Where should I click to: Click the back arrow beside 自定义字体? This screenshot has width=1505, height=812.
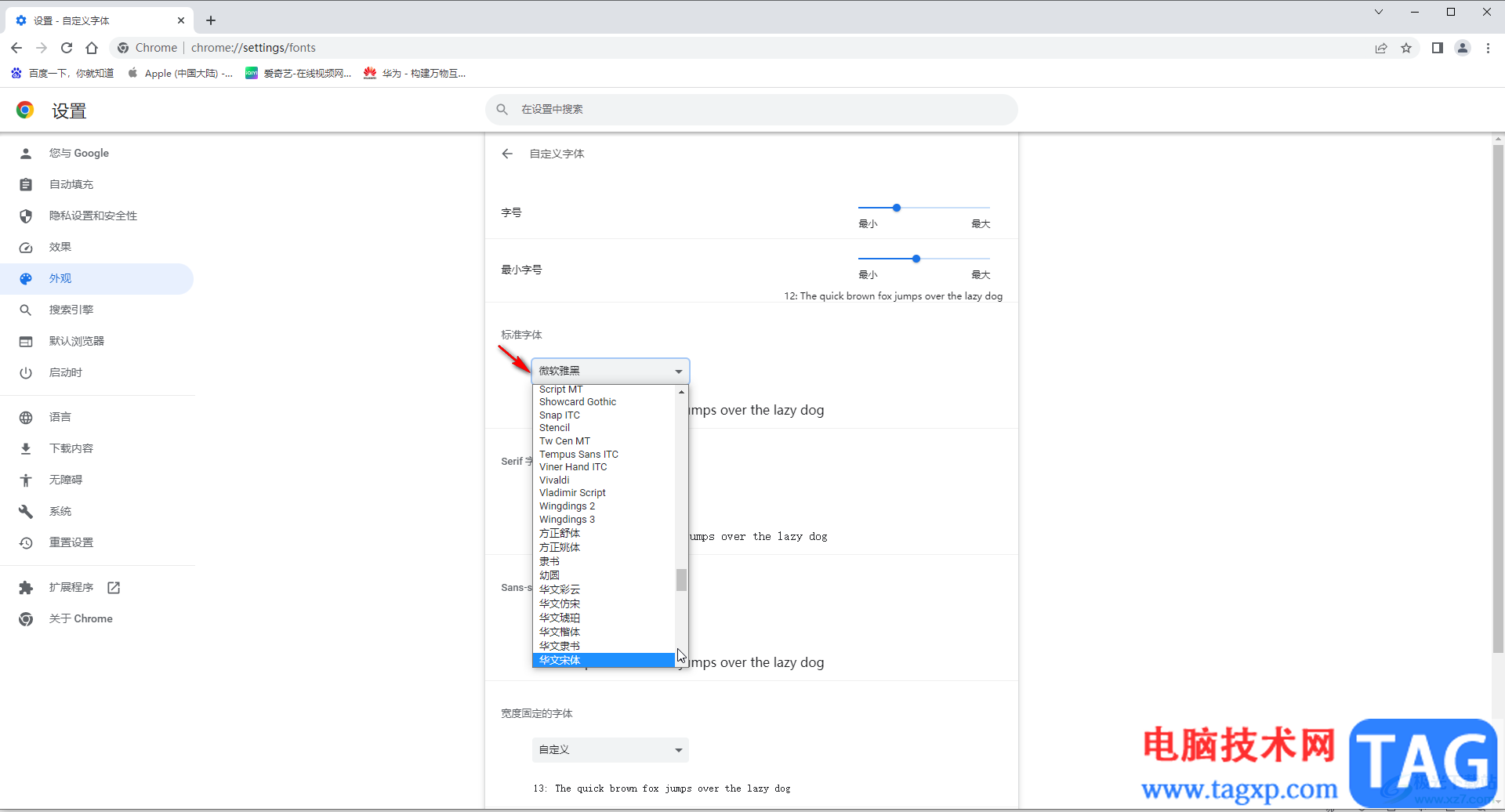[507, 154]
